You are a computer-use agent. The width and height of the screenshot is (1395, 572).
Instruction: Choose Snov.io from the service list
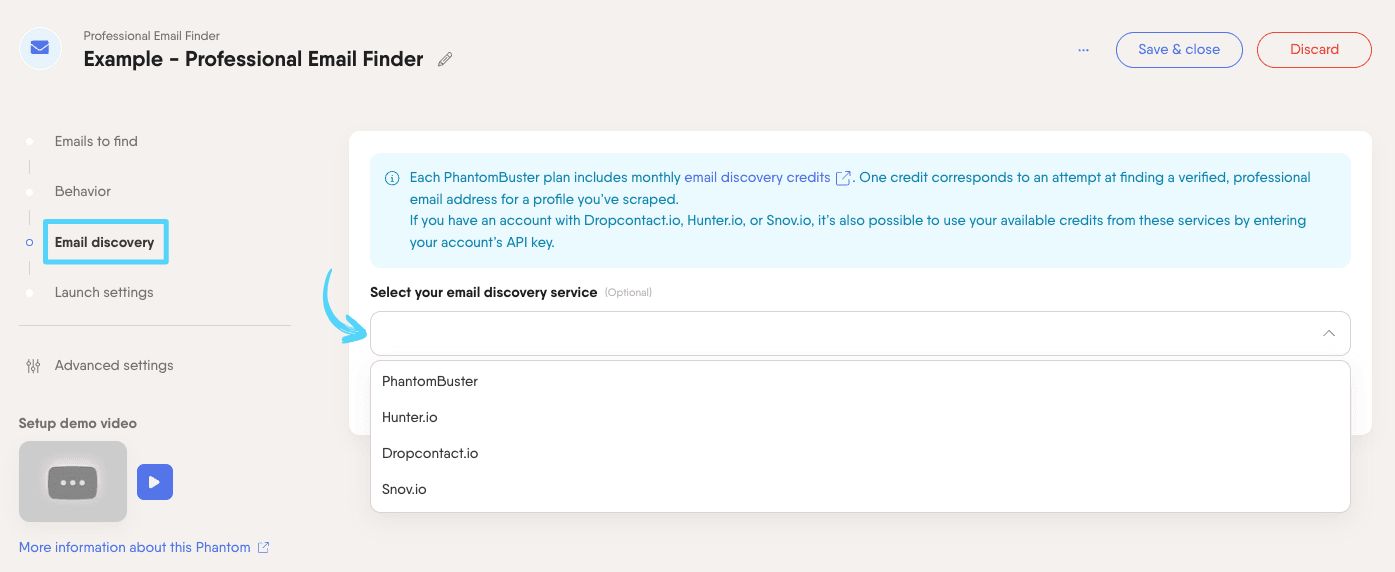pos(860,489)
